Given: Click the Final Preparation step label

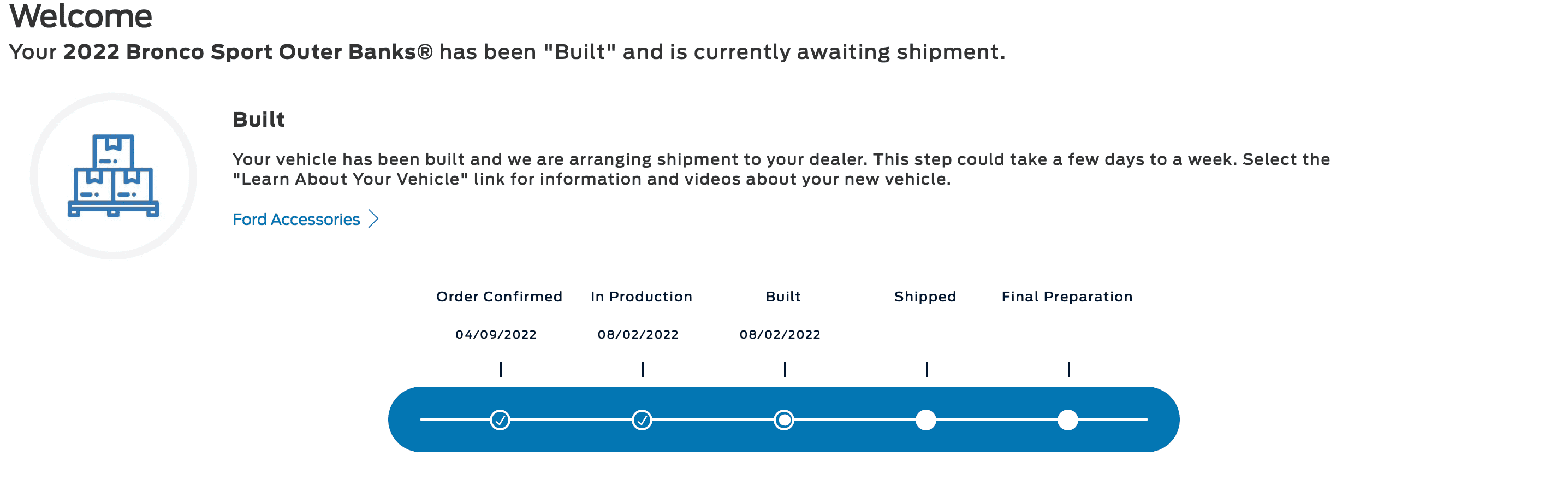Looking at the screenshot, I should (1067, 297).
